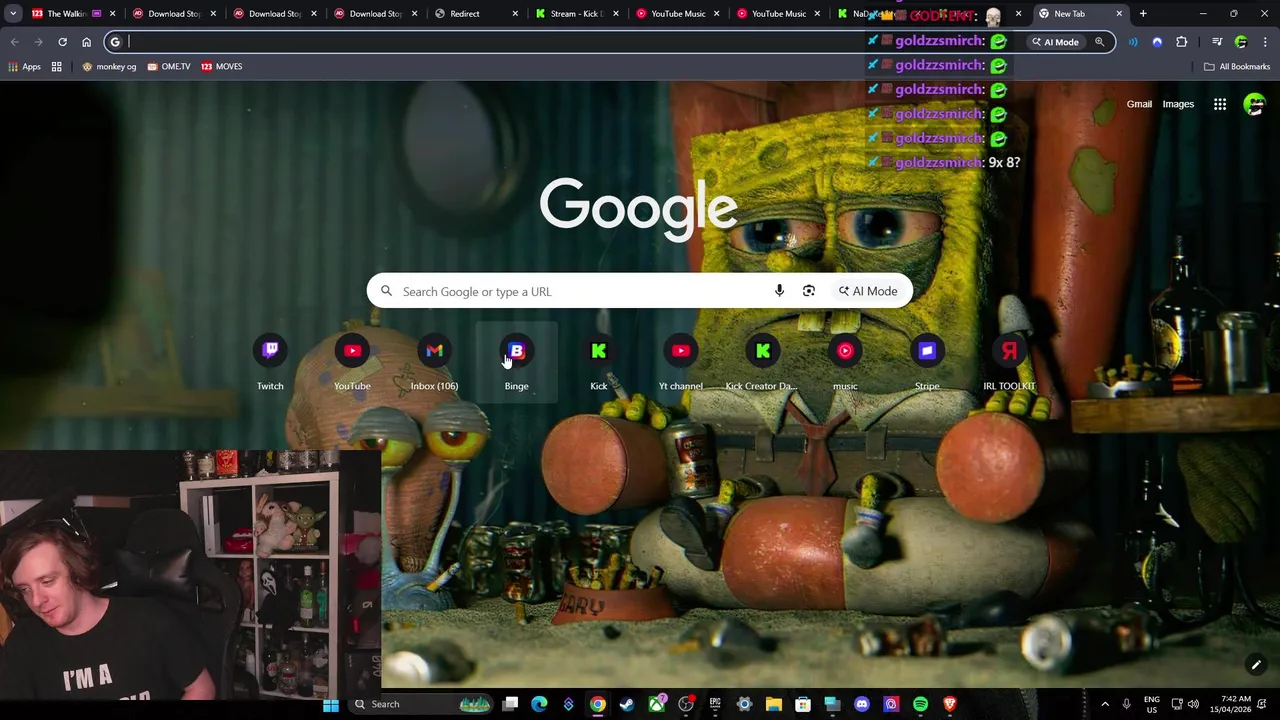Reload the current page
Screen dimensions: 1280x720
[x=62, y=42]
